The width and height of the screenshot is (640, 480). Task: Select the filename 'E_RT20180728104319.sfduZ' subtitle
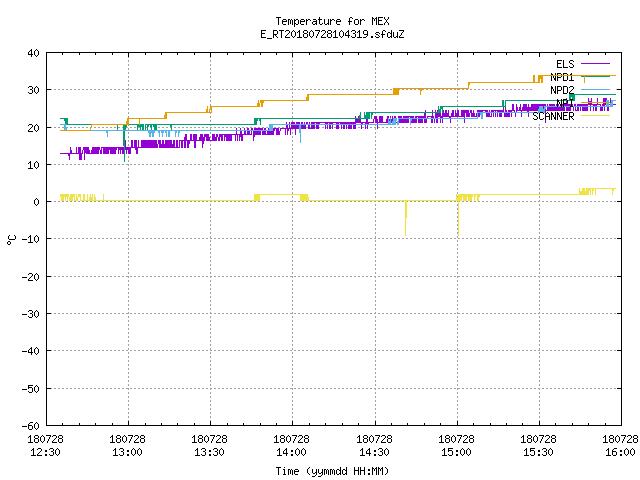coord(332,34)
